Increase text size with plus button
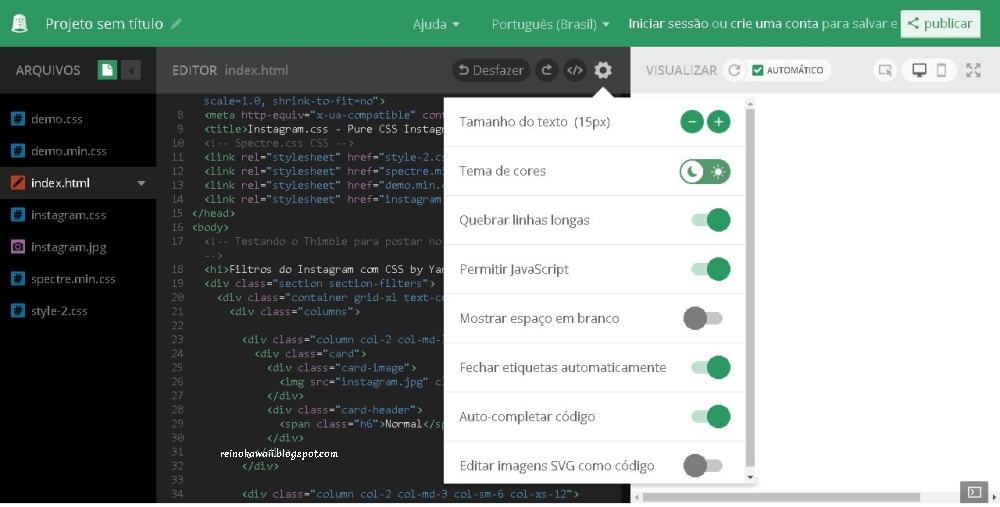Image resolution: width=1000 pixels, height=507 pixels. [x=719, y=122]
